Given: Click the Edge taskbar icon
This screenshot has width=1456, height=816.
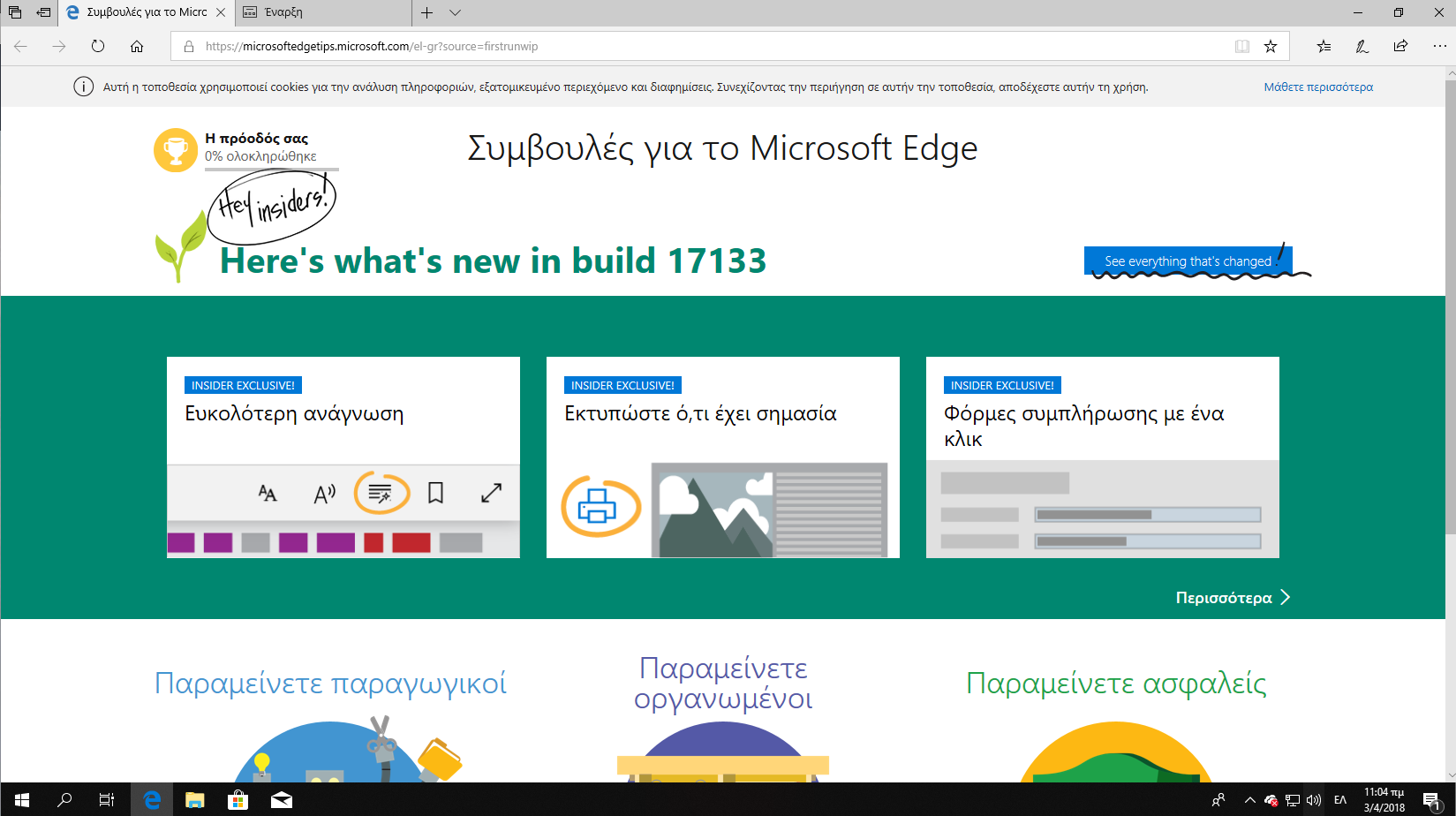Looking at the screenshot, I should pos(152,800).
